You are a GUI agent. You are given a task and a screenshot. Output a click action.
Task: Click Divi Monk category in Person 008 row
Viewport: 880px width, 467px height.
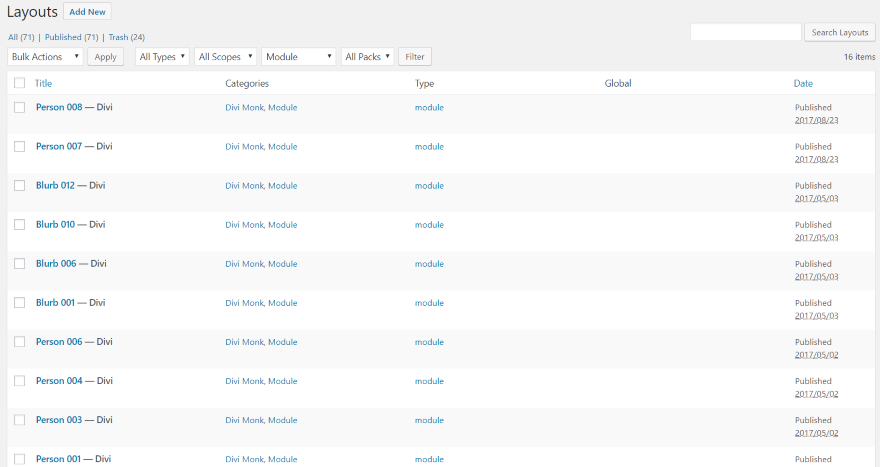(x=244, y=107)
